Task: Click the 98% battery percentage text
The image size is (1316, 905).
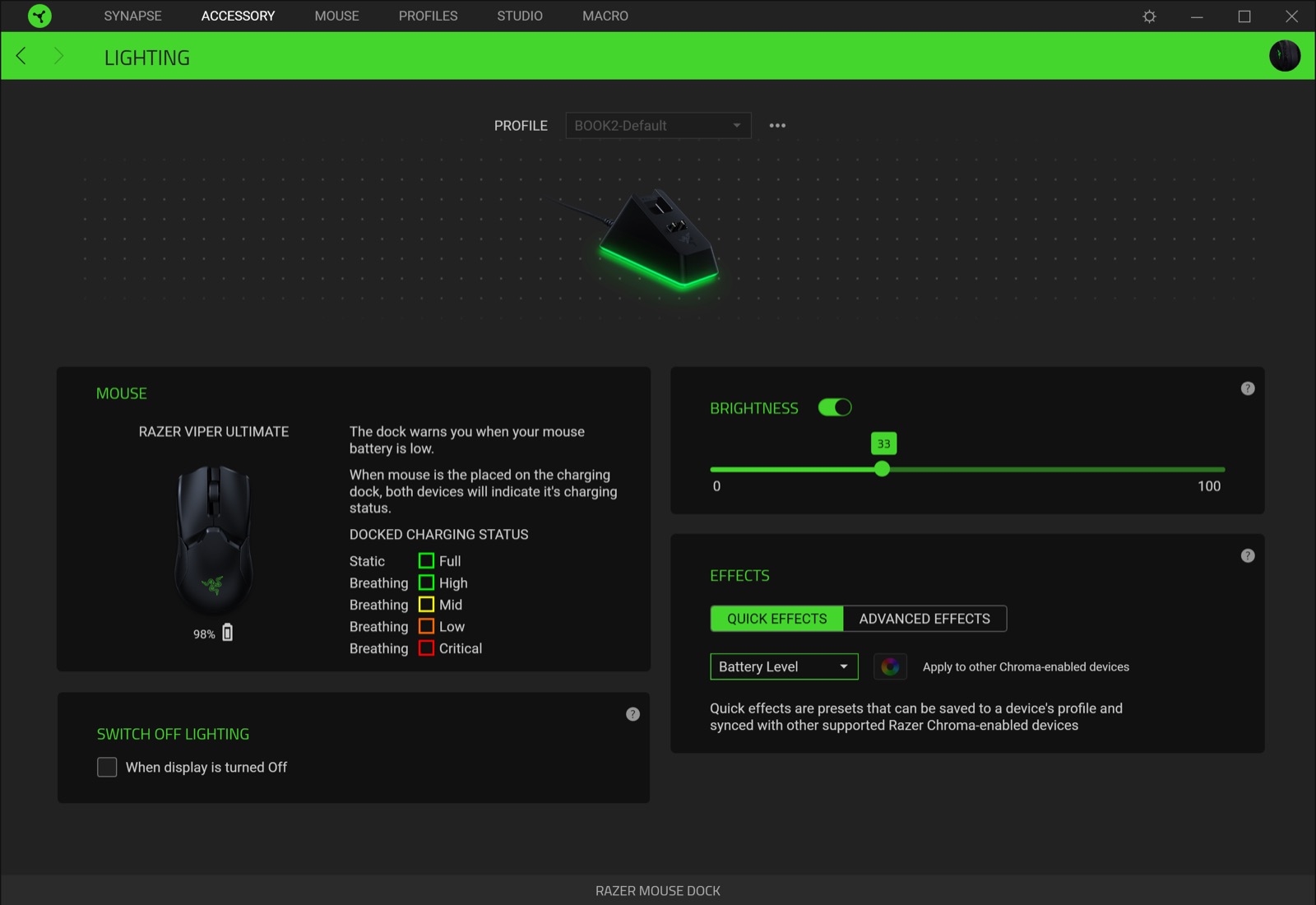Action: pos(204,634)
